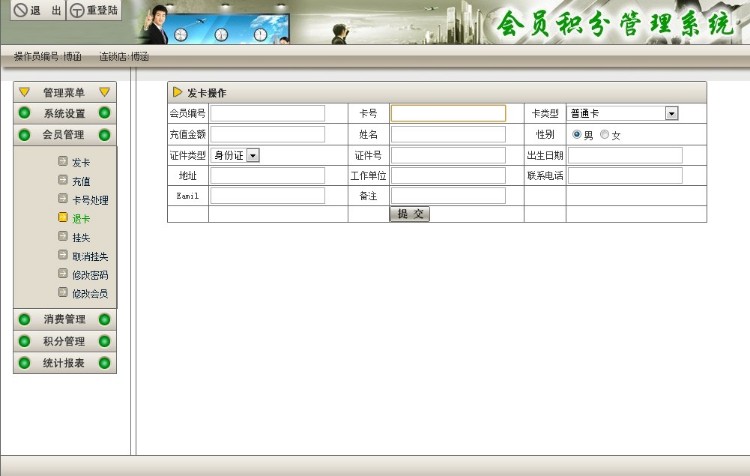Open the 卡号处理 submenu link
Screen dimensions: 750x476
tap(90, 200)
